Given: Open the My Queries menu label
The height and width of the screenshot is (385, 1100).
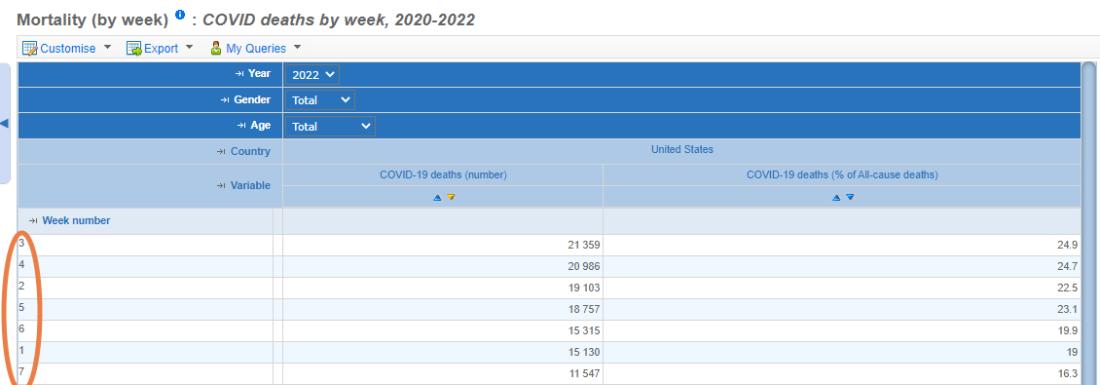Looking at the screenshot, I should point(256,48).
